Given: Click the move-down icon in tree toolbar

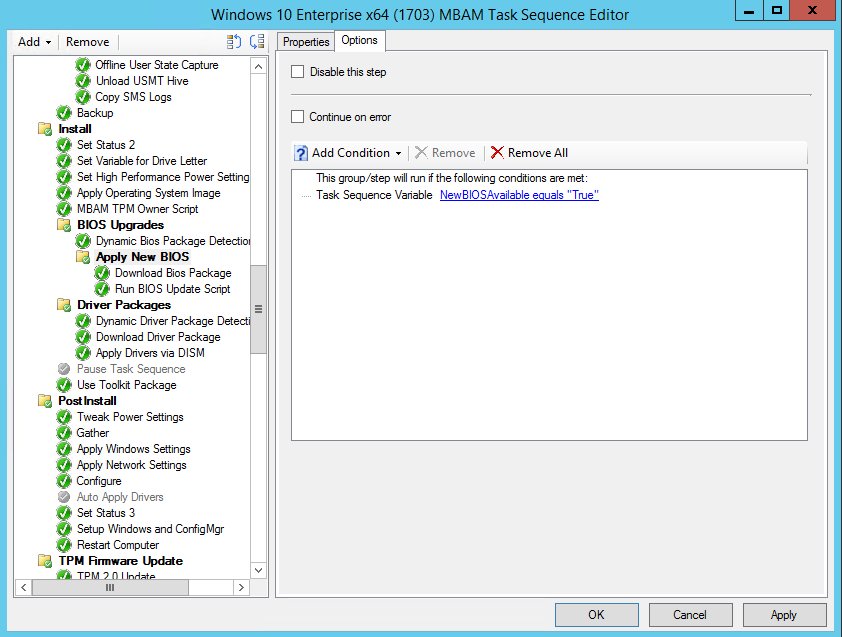Looking at the screenshot, I should (x=258, y=41).
